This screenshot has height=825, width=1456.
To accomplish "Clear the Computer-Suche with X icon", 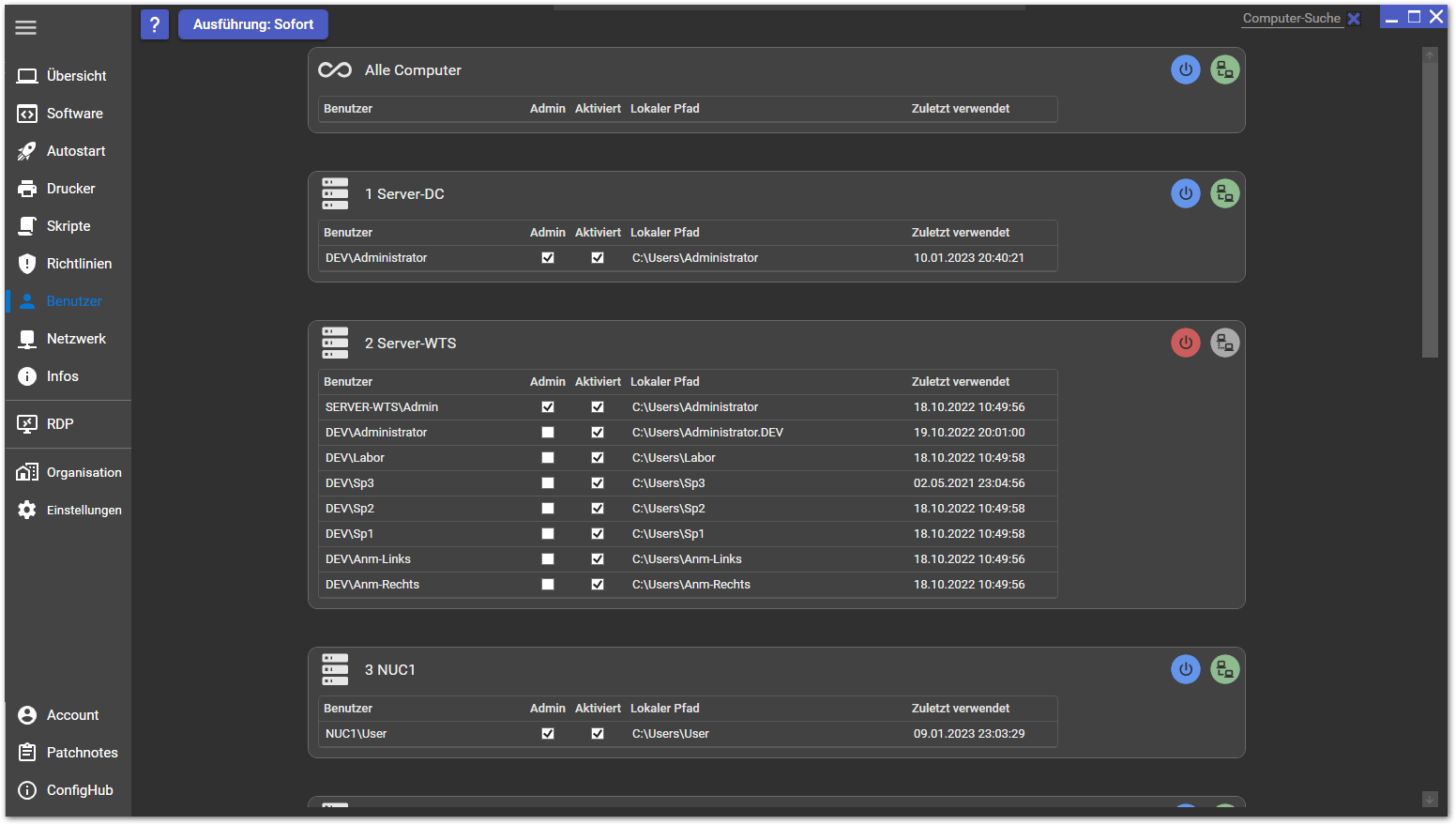I will (x=1354, y=19).
